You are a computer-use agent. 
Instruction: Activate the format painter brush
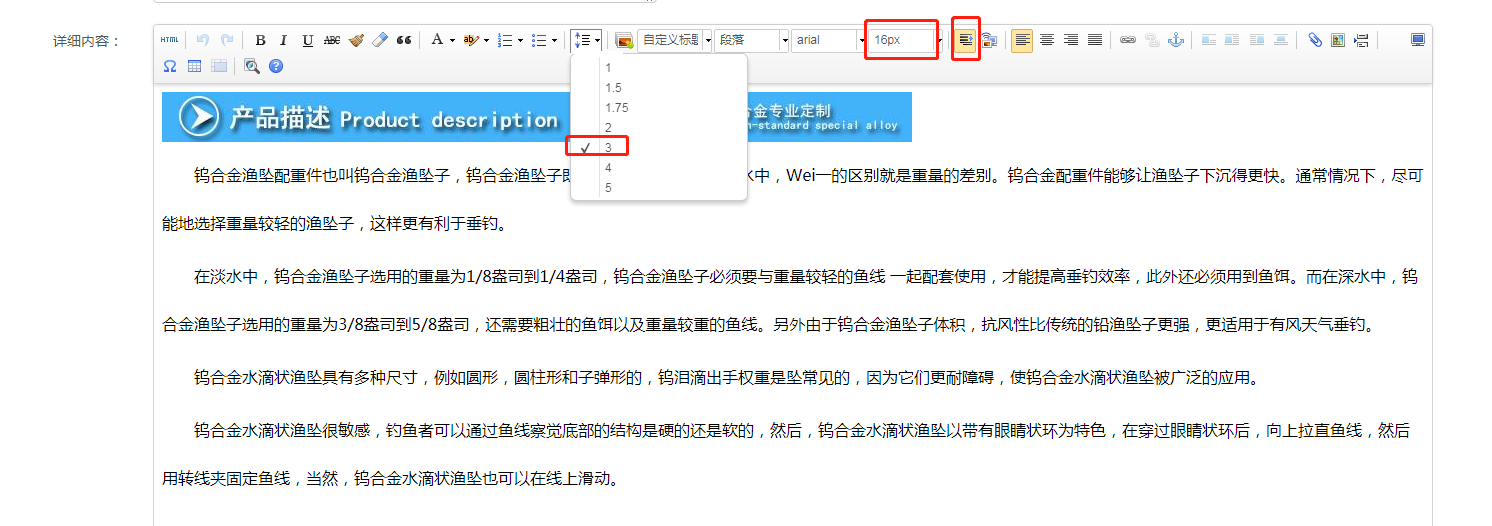click(x=356, y=40)
